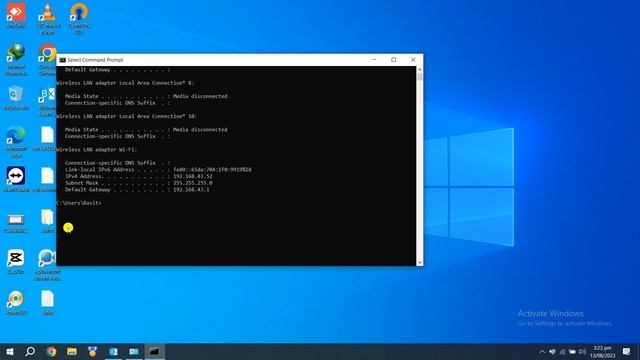Select the Recycle Bin desktop icon
640x360 pixels.
pyautogui.click(x=16, y=98)
